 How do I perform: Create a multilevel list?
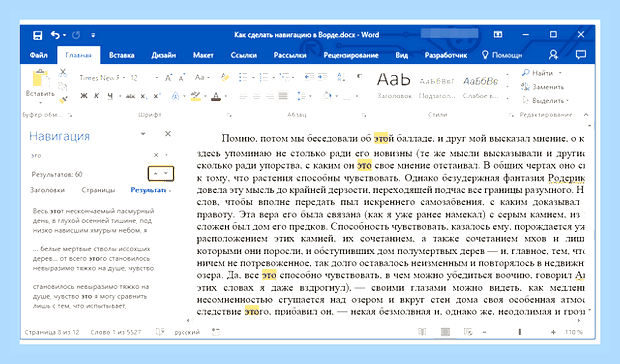[284, 77]
